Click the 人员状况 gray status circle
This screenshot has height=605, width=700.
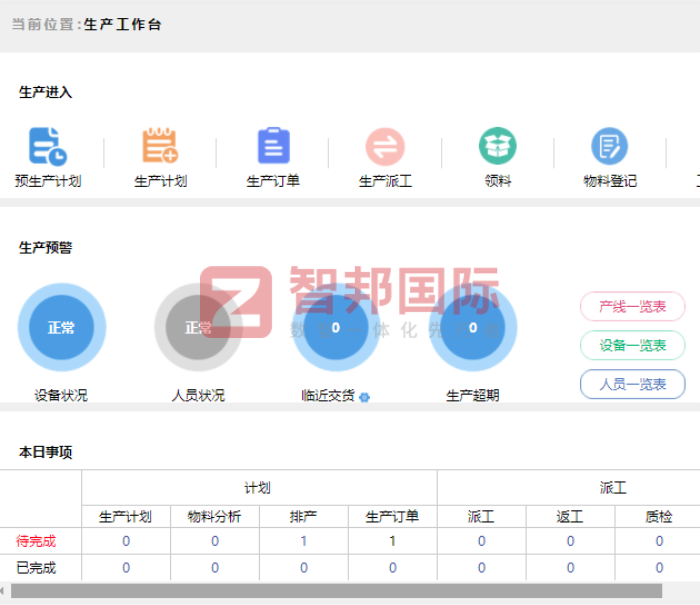point(198,328)
